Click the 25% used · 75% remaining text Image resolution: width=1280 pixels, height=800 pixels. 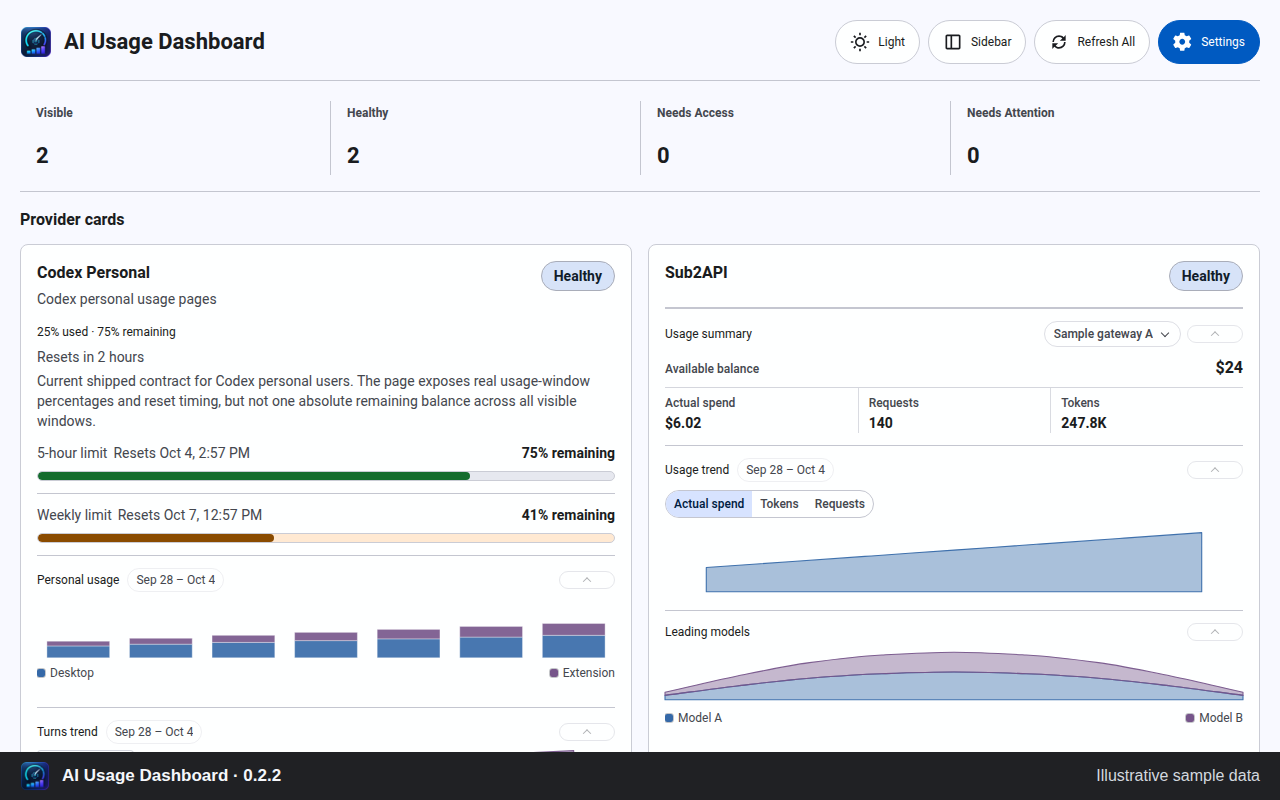(x=106, y=332)
